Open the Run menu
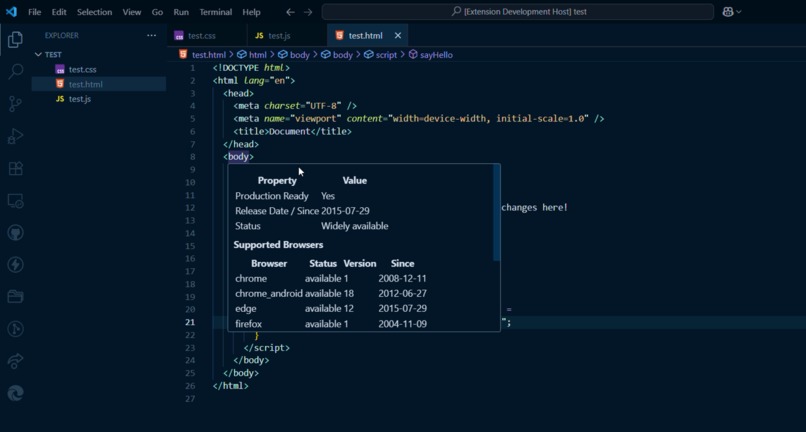The image size is (806, 432). coord(181,12)
